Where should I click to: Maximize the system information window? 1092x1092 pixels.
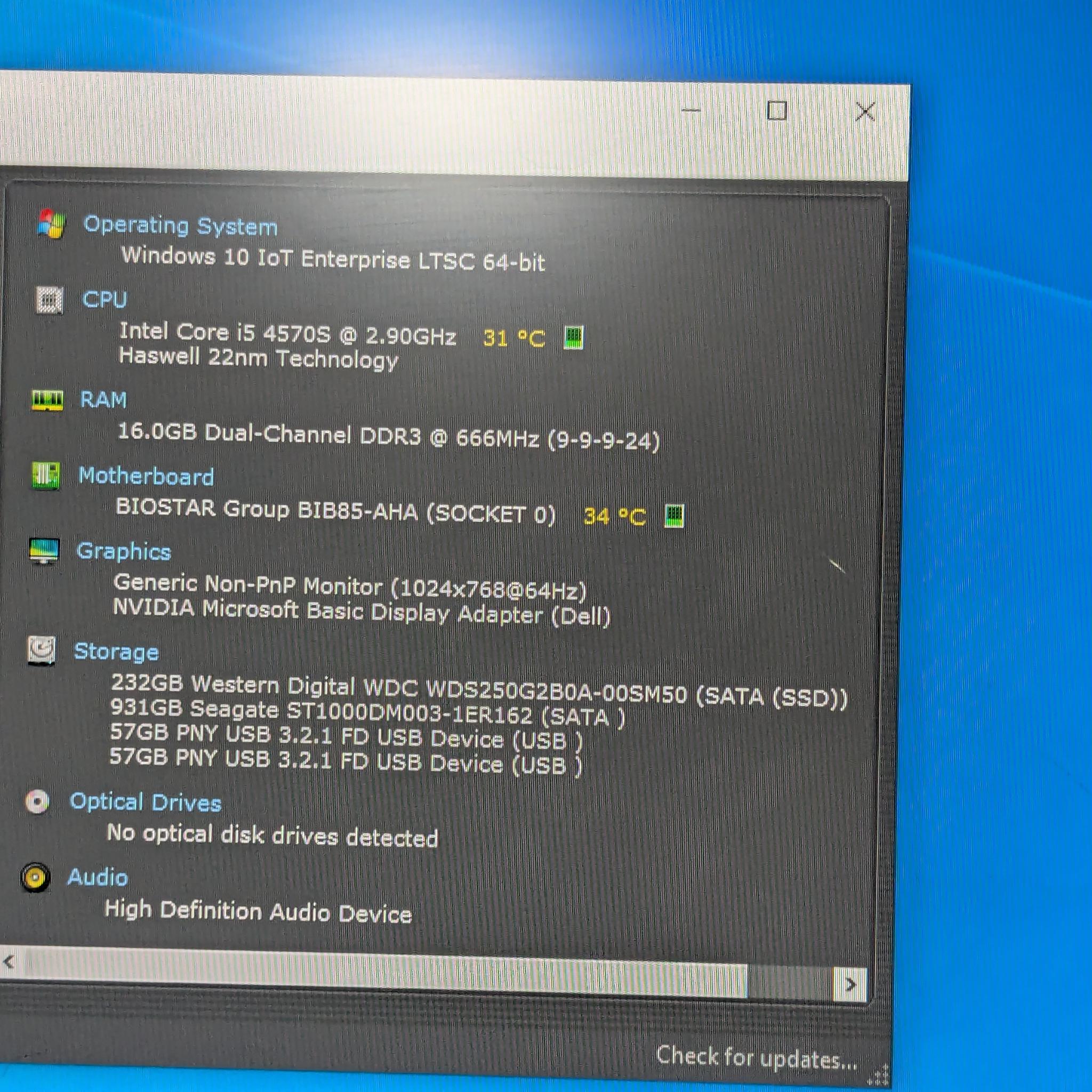pyautogui.click(x=776, y=110)
